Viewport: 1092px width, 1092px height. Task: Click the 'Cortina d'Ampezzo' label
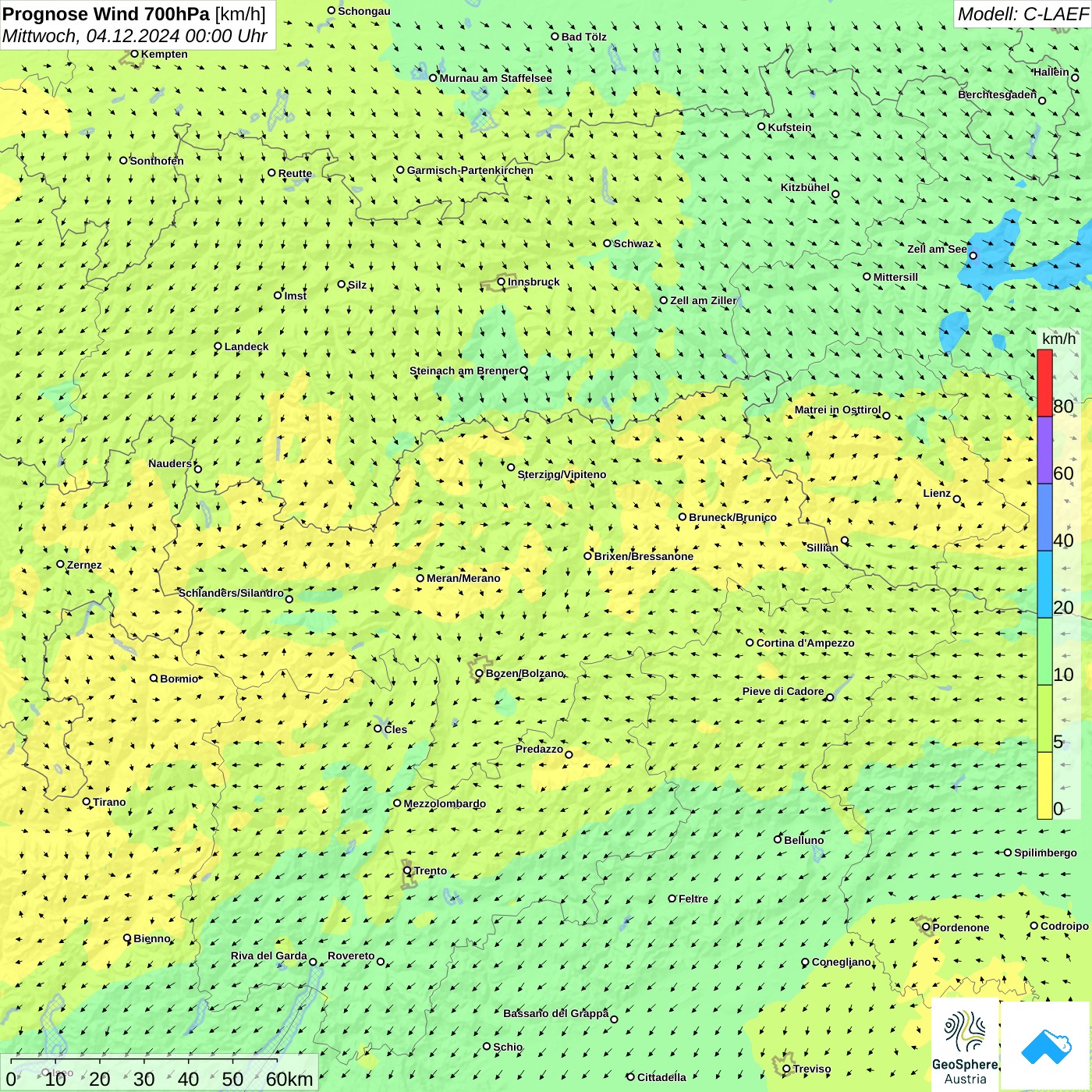coord(805,643)
